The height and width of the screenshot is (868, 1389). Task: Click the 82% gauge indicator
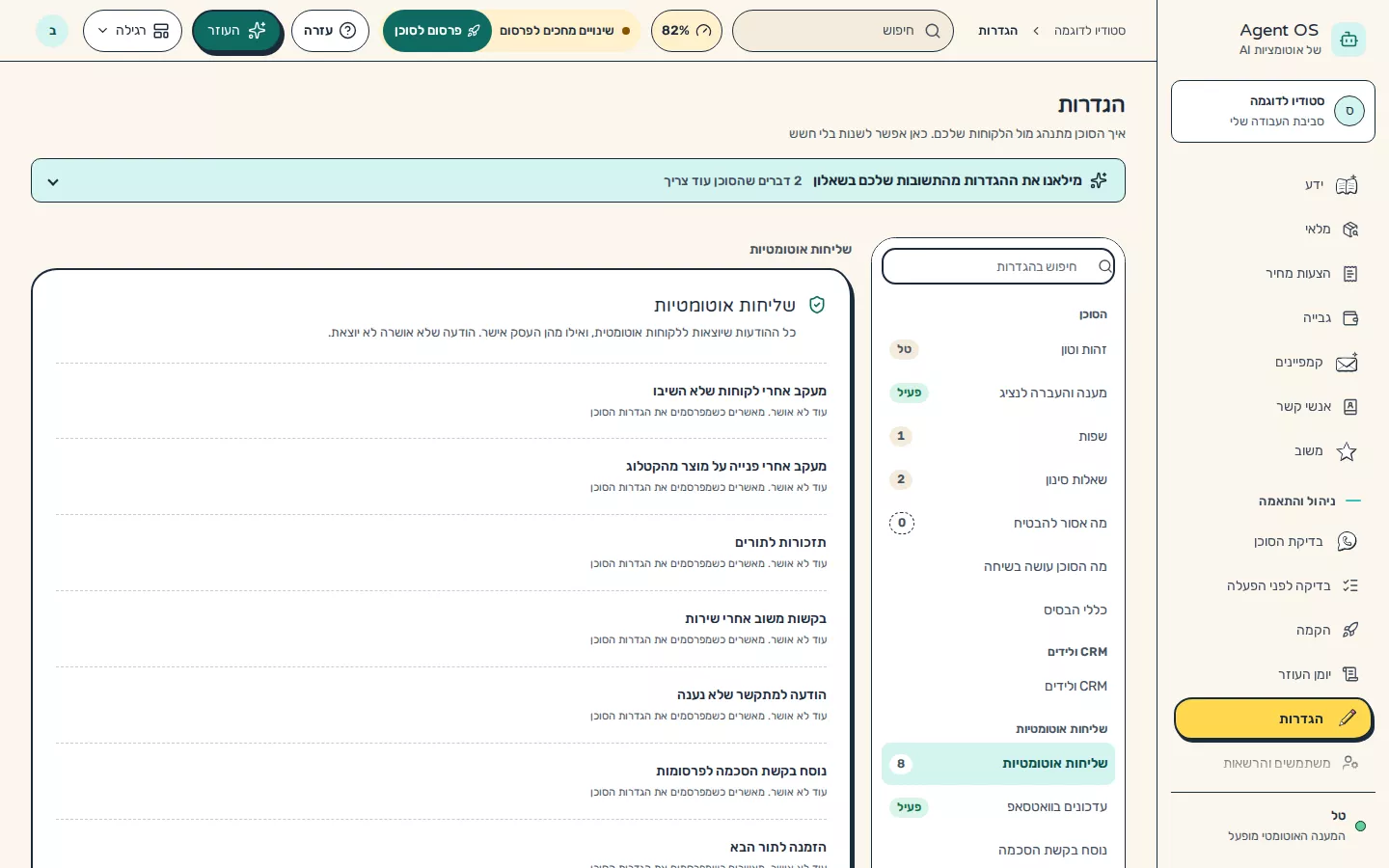[x=687, y=31]
